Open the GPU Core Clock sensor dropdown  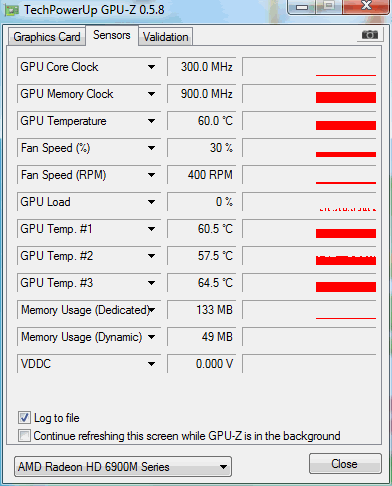[x=151, y=67]
